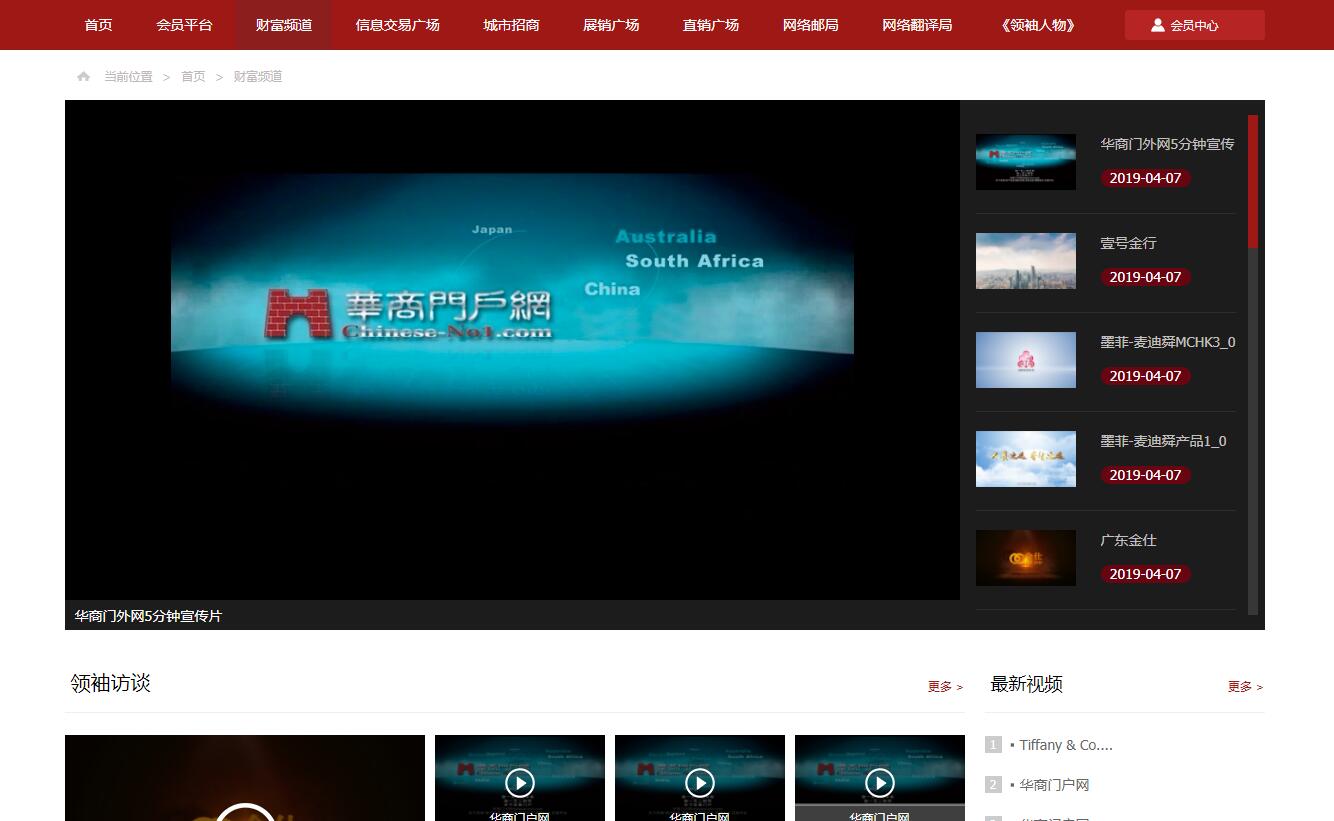The image size is (1334, 821).
Task: Click the 华商门外网5分钟宣传片 video caption
Action: 148,616
